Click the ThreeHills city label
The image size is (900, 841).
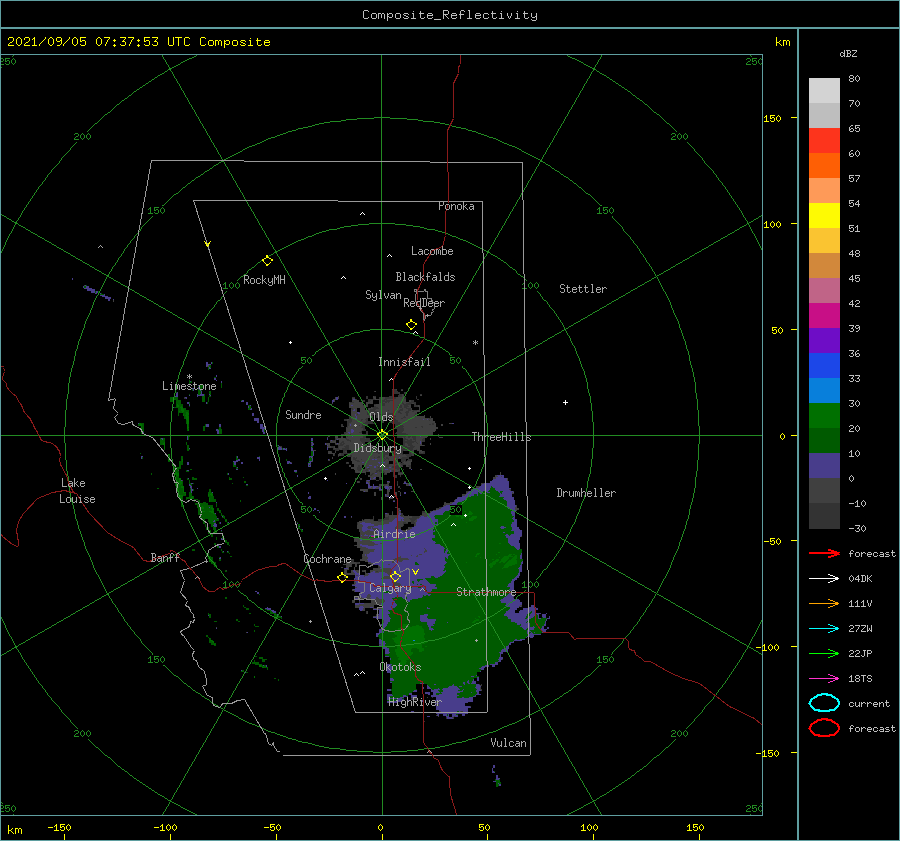click(x=501, y=437)
